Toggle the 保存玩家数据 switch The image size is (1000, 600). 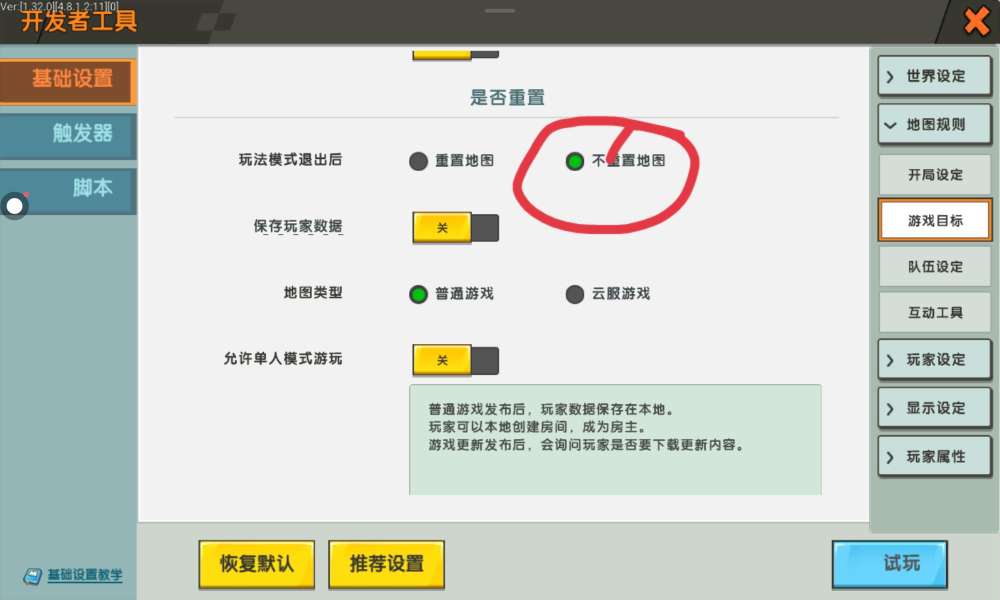[455, 228]
